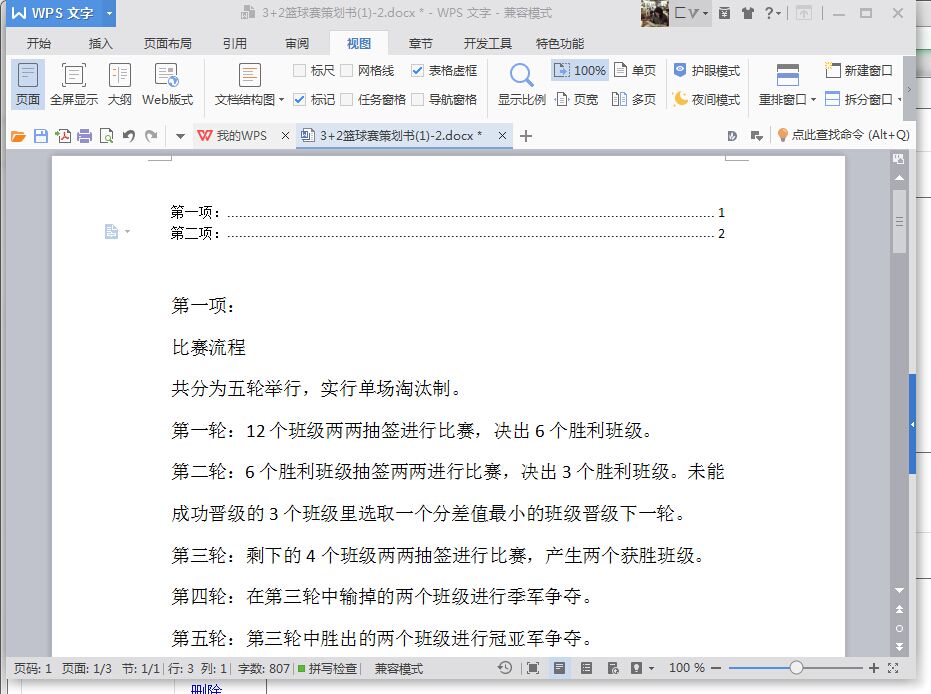Screen dimensions: 931x694
Task: Uncheck the 表格虚框 checkbox
Action: [417, 71]
